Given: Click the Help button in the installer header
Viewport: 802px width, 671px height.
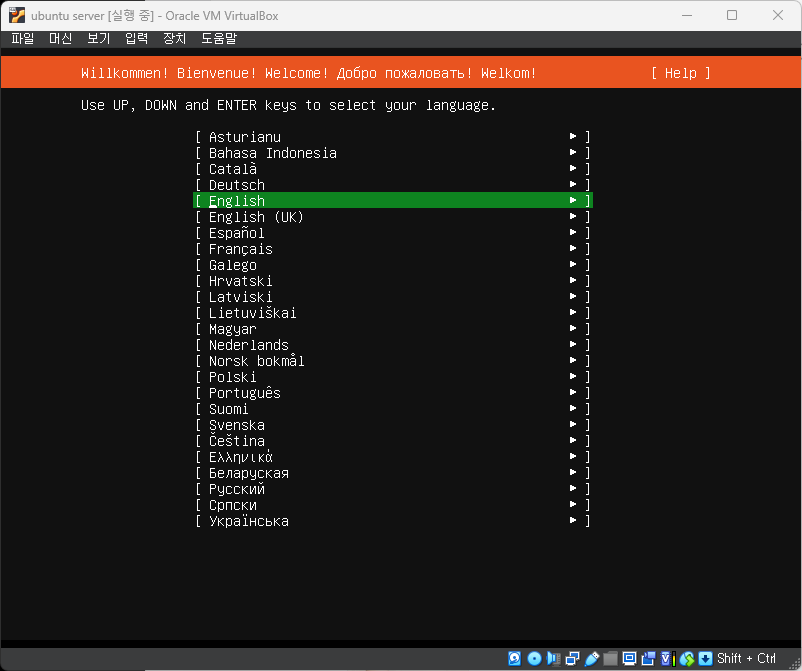Looking at the screenshot, I should pyautogui.click(x=681, y=73).
